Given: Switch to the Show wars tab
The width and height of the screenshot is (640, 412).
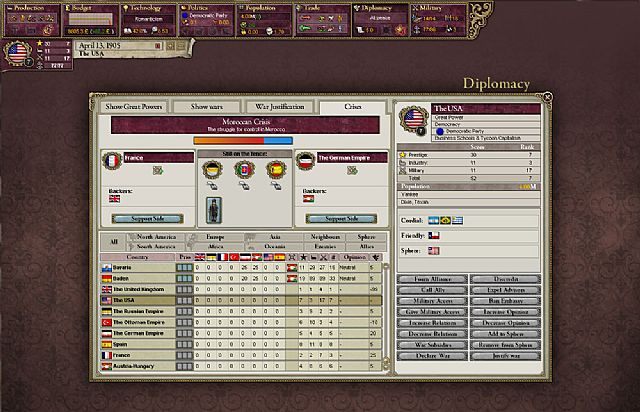Looking at the screenshot, I should 207,107.
